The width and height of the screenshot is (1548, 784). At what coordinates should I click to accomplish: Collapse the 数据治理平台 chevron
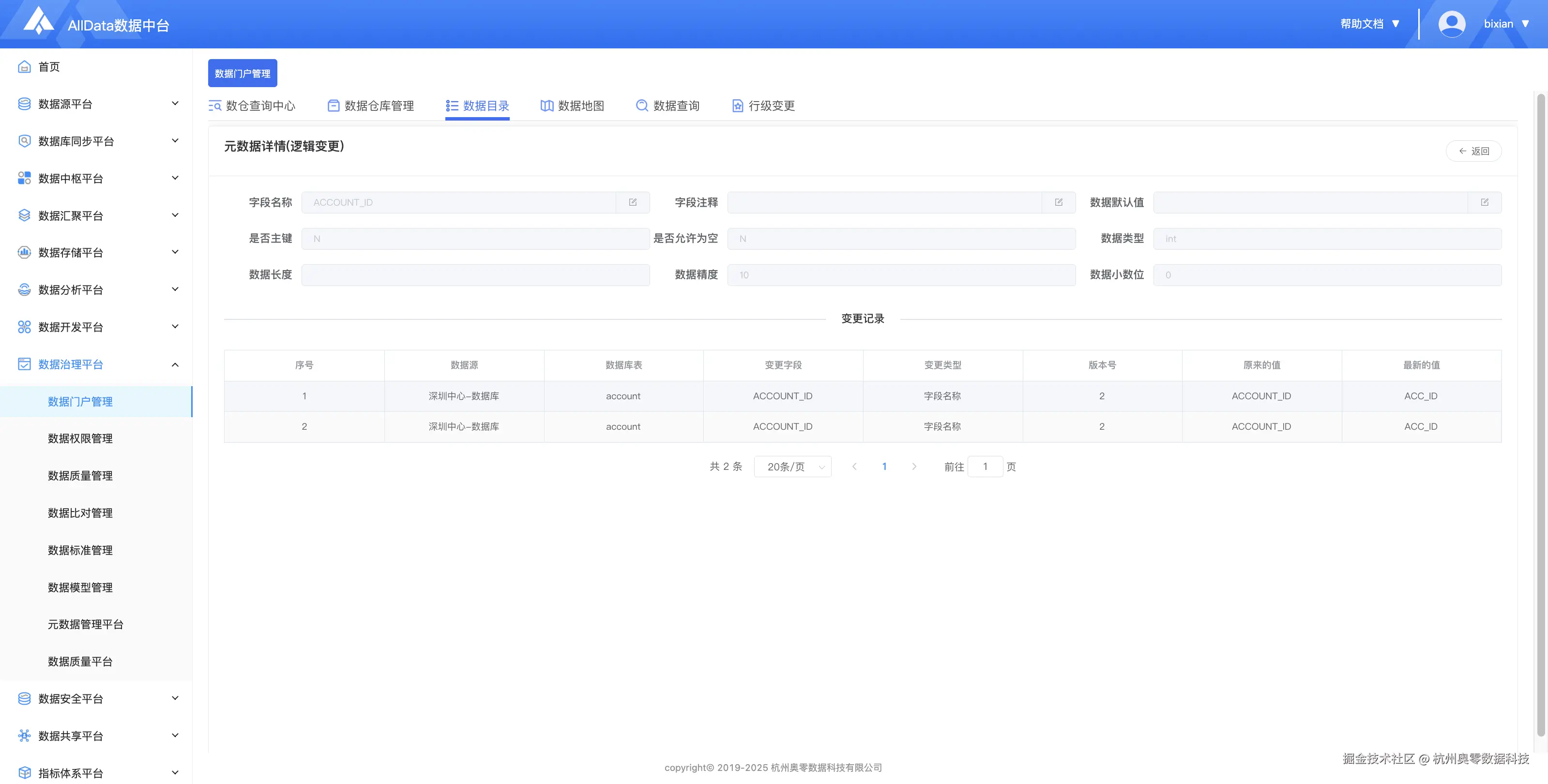click(176, 364)
